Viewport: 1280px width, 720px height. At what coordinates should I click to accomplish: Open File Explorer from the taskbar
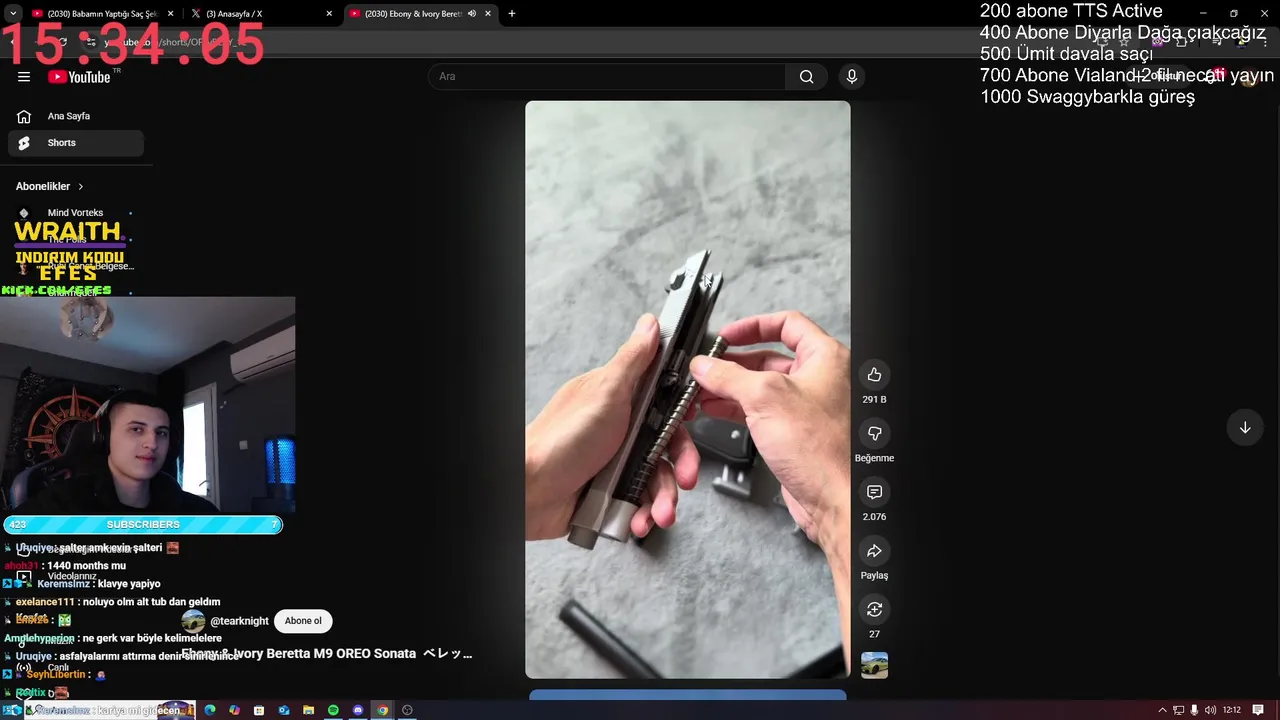coord(308,710)
